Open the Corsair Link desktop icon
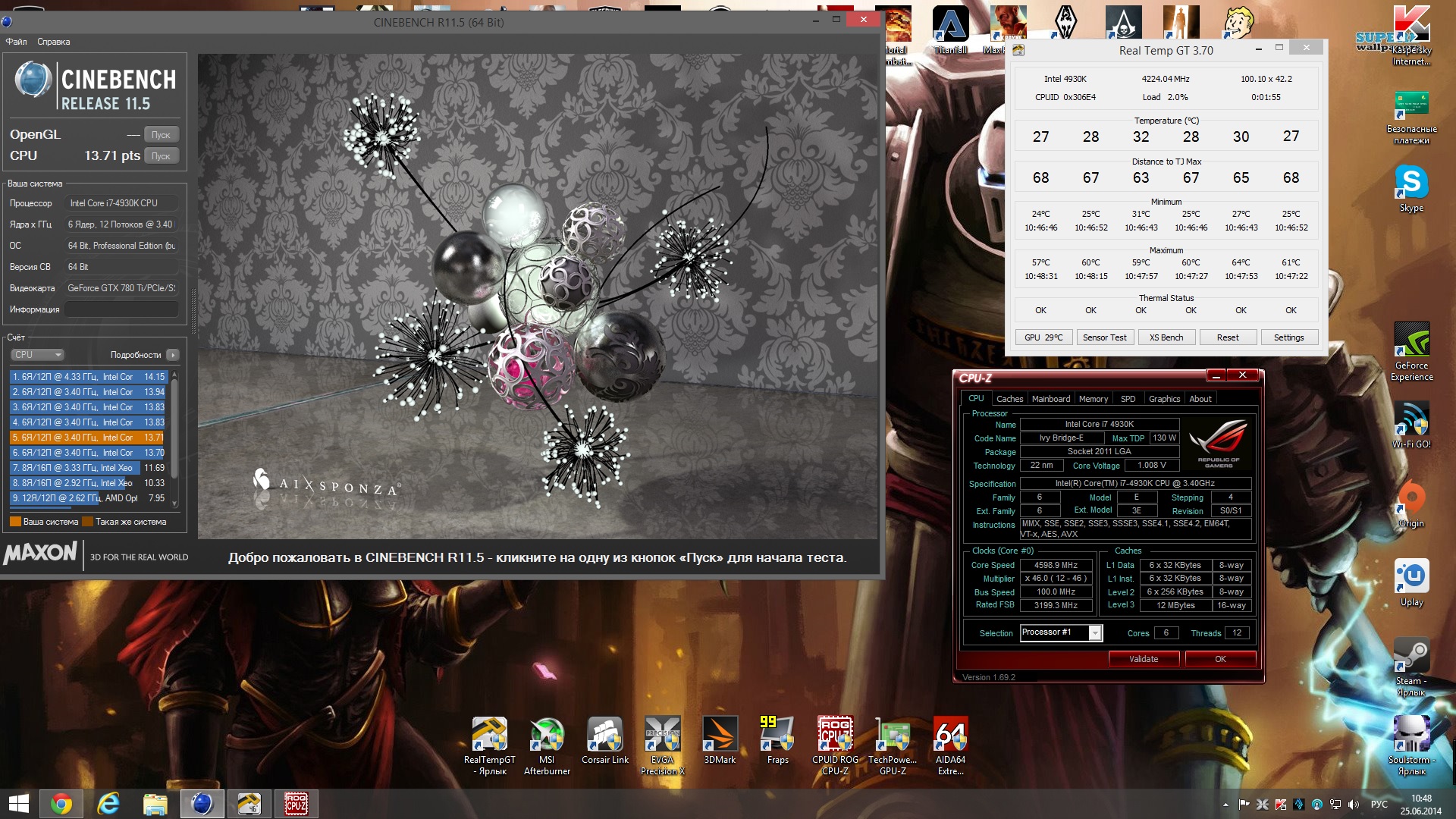Screen dimensions: 1456x819 coord(604,740)
